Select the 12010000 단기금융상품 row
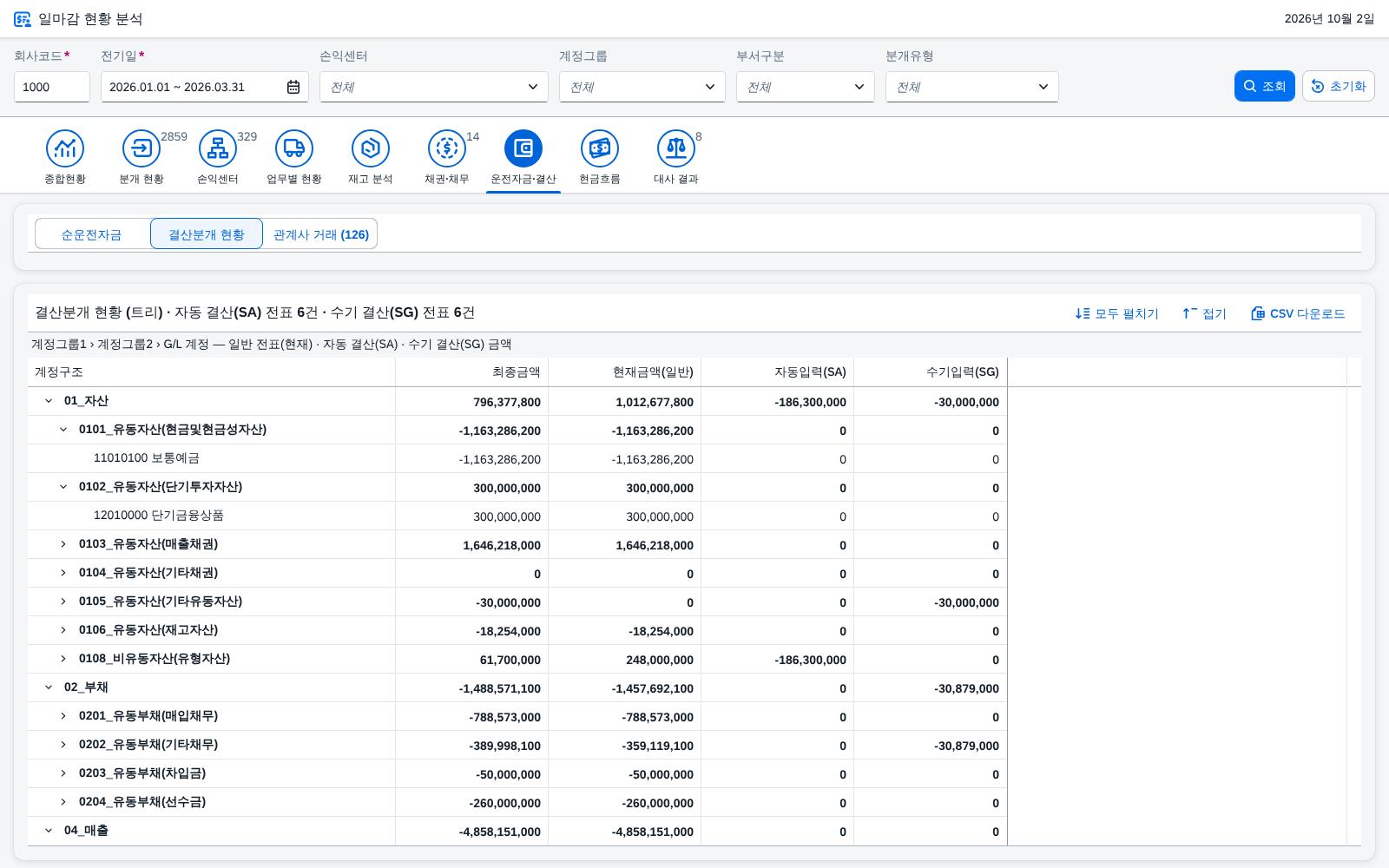The height and width of the screenshot is (868, 1389). [x=517, y=516]
